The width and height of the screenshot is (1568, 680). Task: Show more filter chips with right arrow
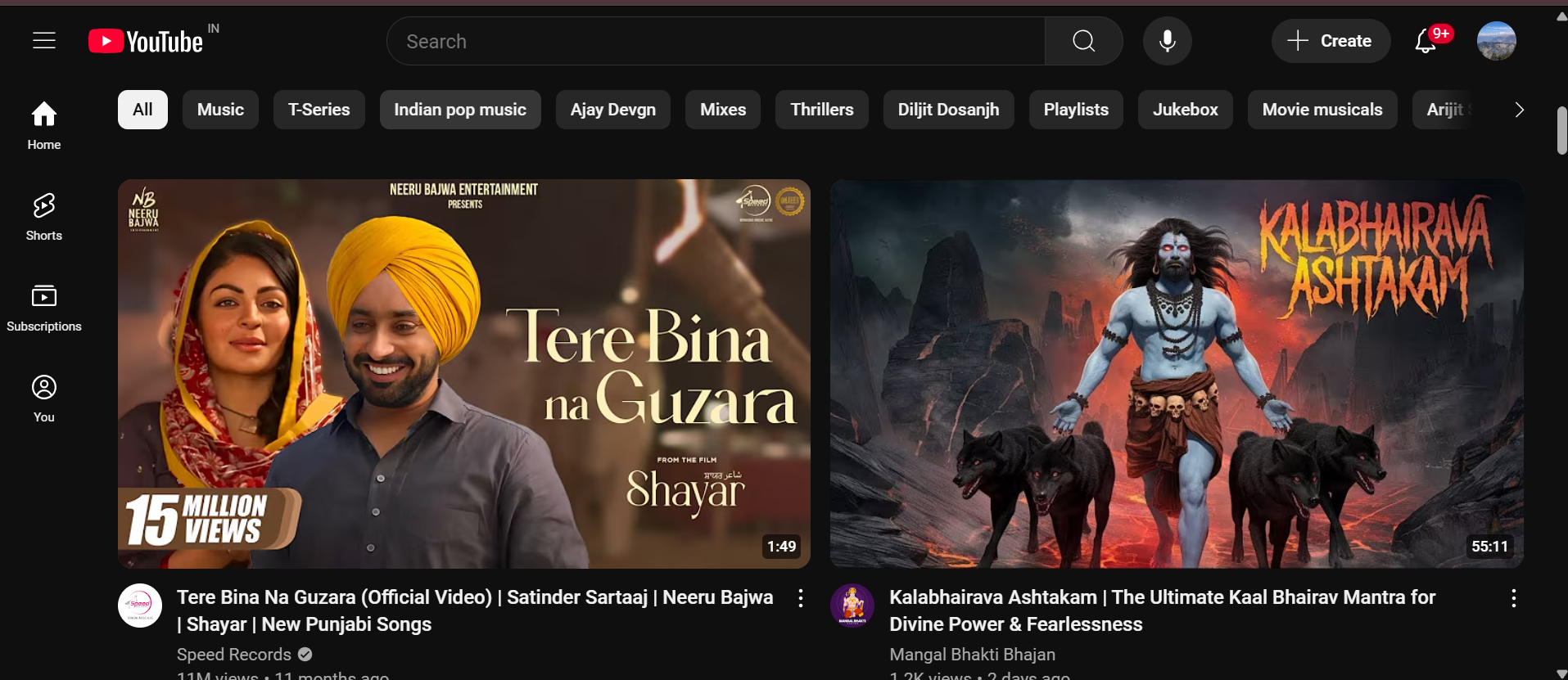(x=1519, y=110)
